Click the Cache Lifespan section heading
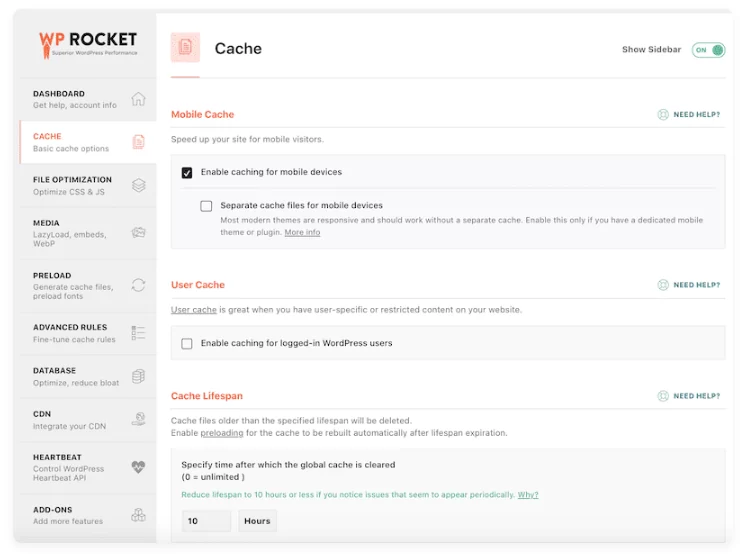The height and width of the screenshot is (554, 747). pos(207,396)
